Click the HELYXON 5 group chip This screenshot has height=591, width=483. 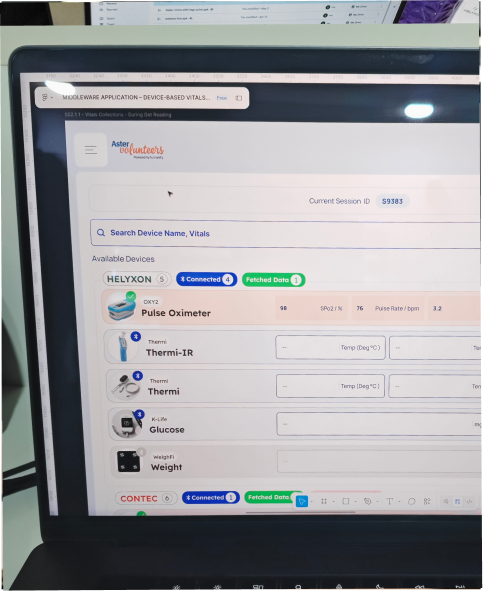[137, 279]
